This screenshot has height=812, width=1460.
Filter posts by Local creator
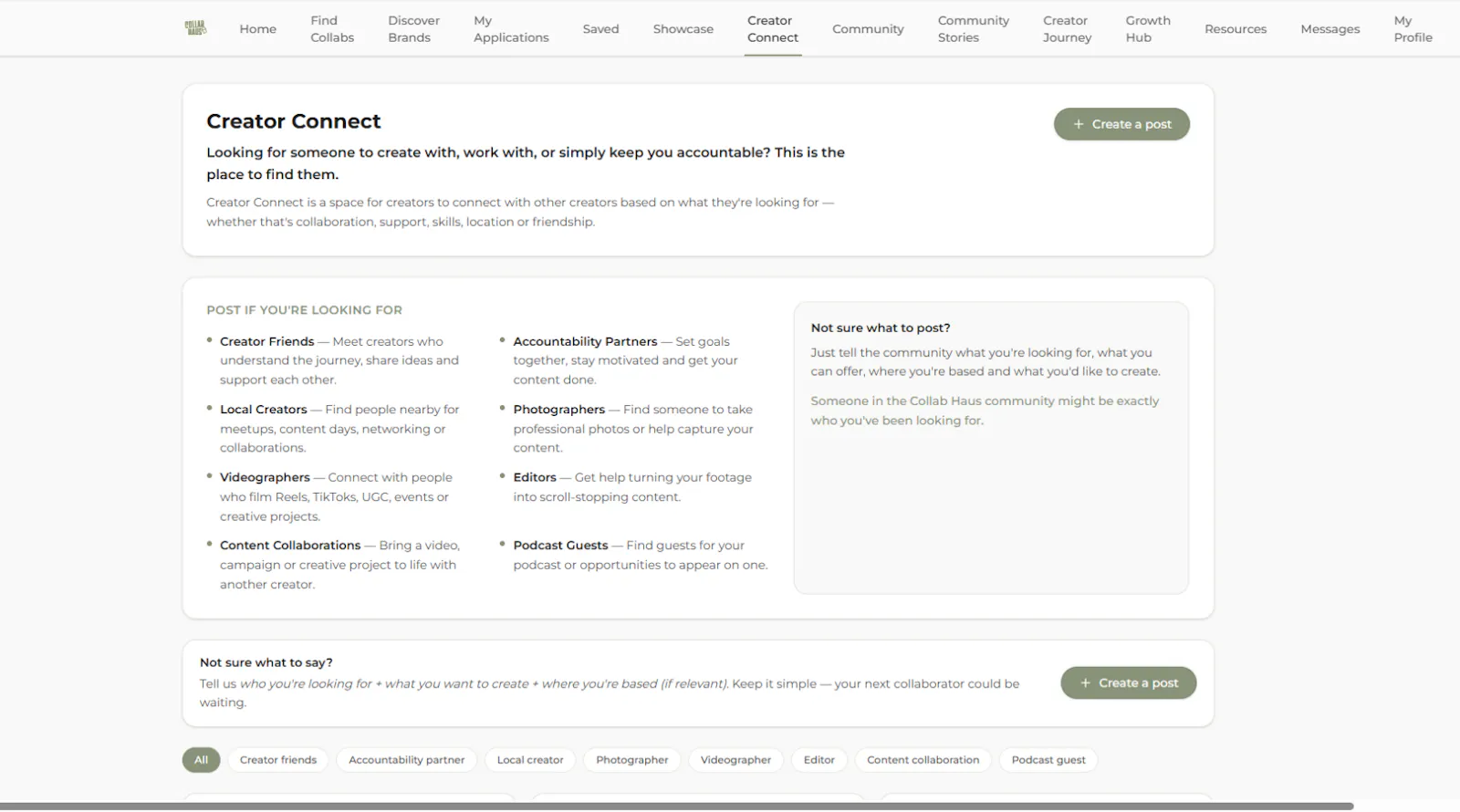(530, 760)
